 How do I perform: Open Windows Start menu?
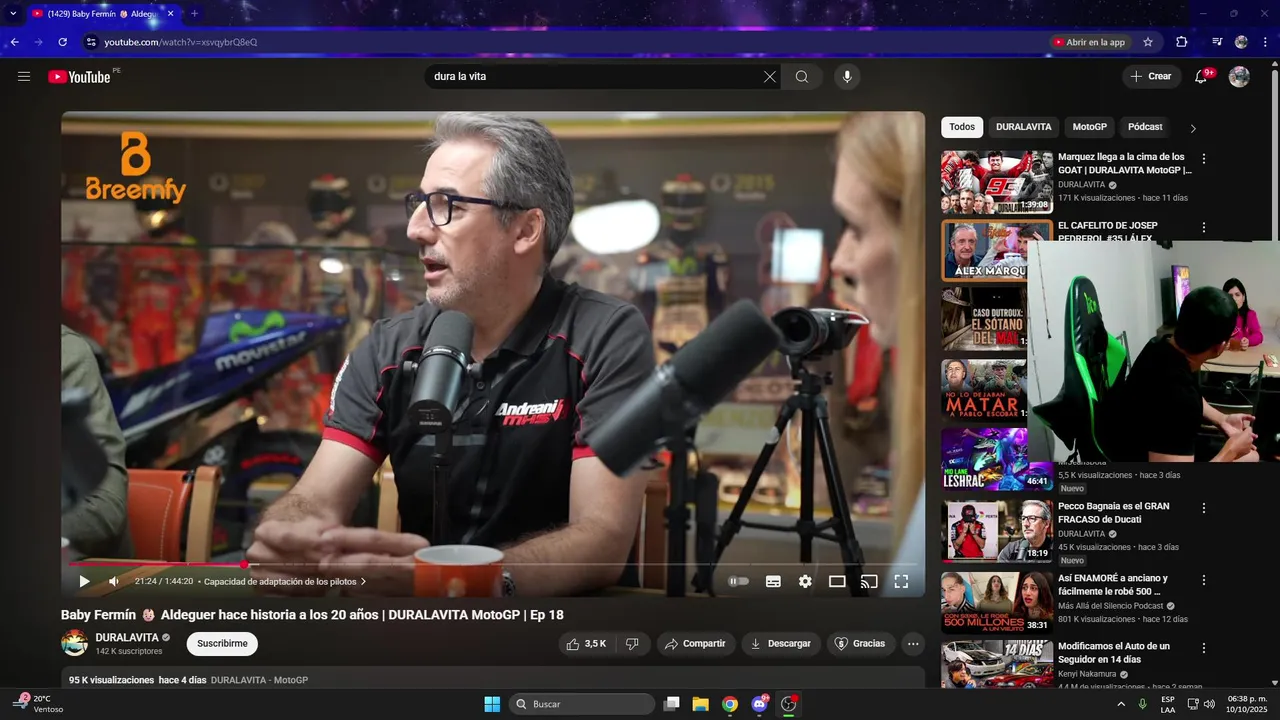[x=492, y=704]
